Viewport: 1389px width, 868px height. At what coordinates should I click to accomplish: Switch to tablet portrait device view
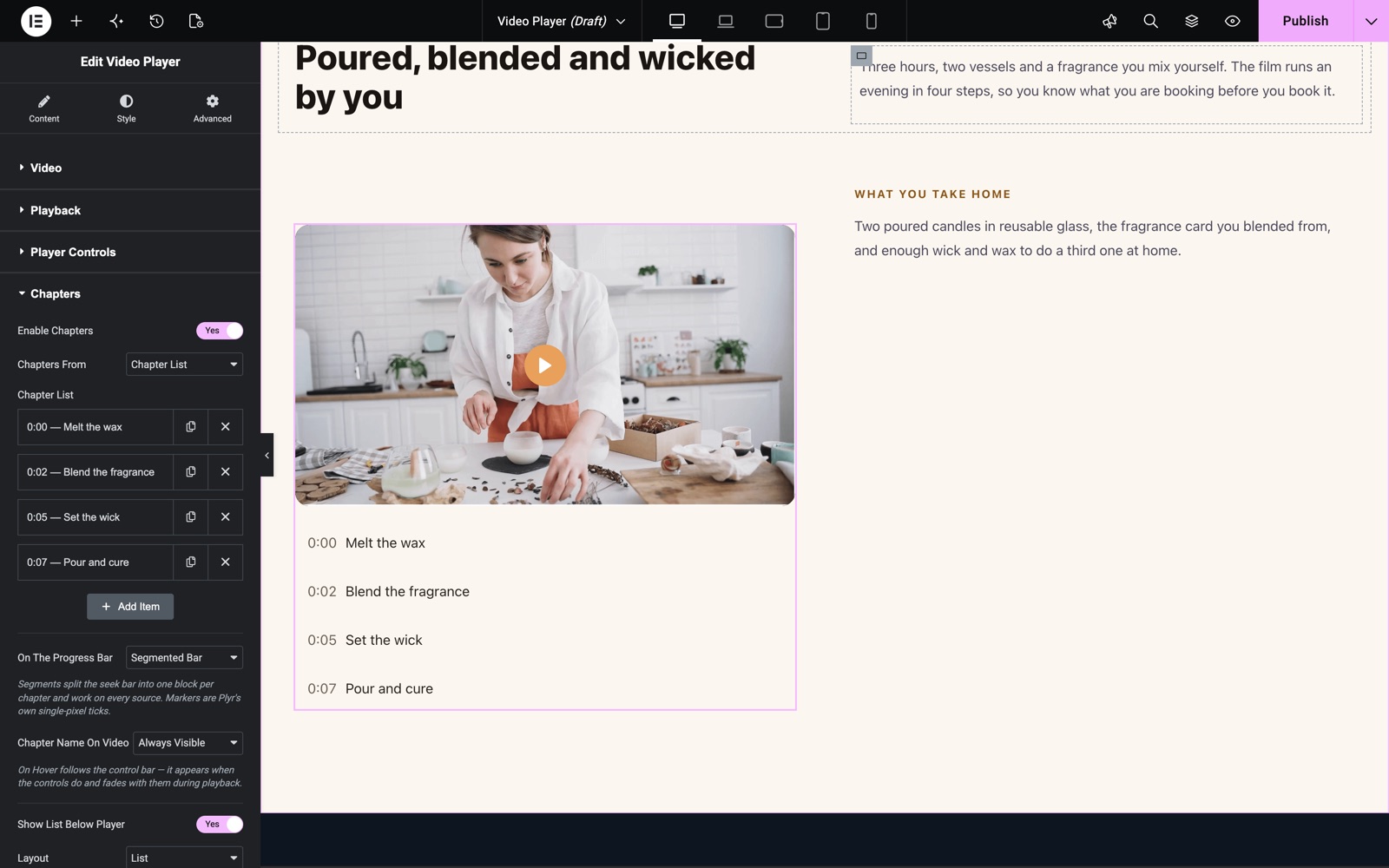pyautogui.click(x=823, y=21)
